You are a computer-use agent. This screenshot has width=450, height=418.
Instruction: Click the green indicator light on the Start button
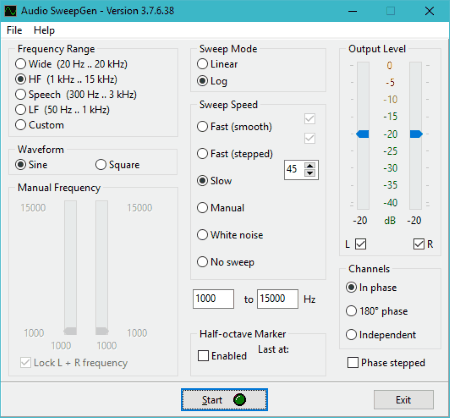(x=239, y=399)
